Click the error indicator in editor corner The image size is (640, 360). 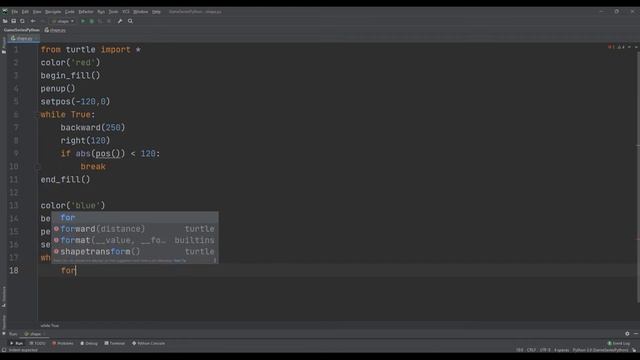610,47
